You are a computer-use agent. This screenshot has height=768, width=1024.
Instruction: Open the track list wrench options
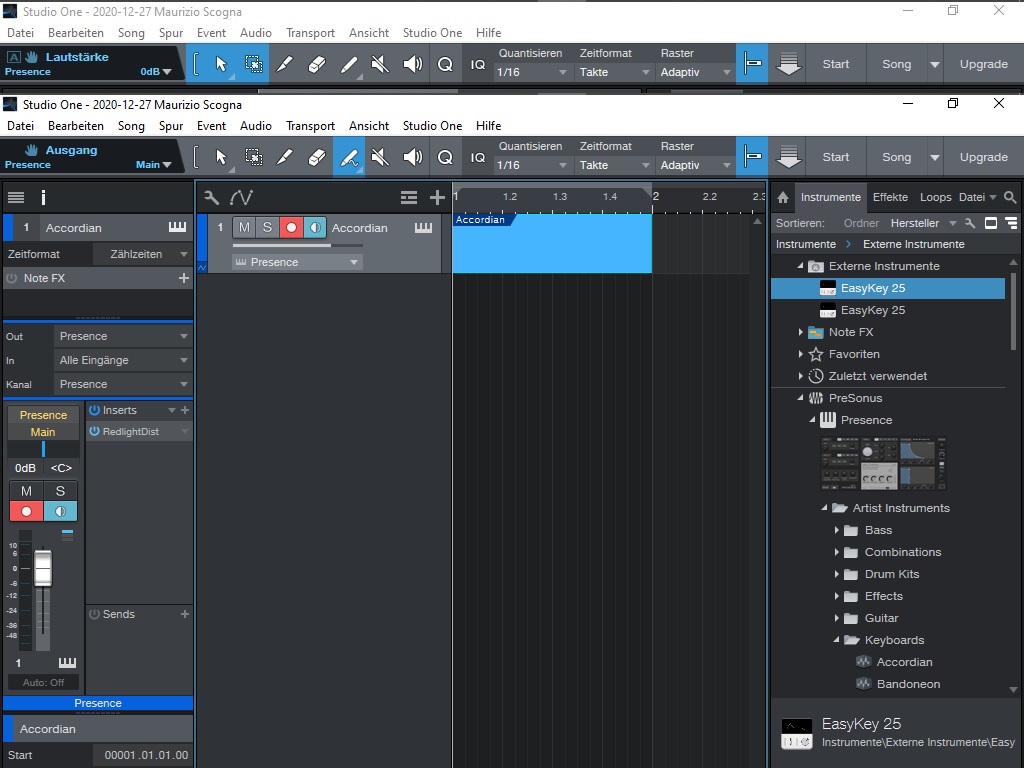pyautogui.click(x=211, y=197)
